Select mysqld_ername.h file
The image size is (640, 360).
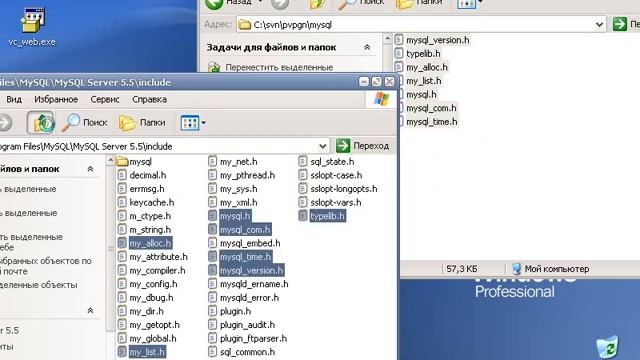pos(248,284)
